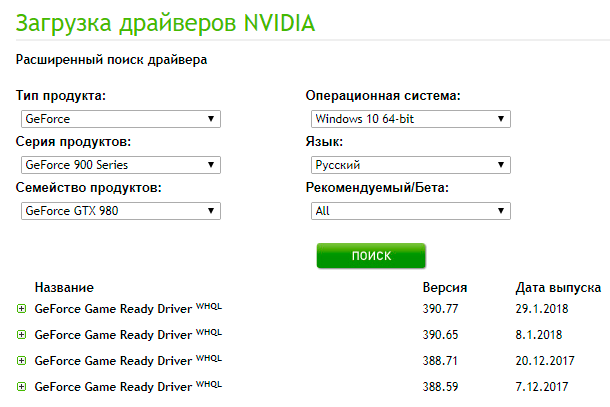This screenshot has height=407, width=610.
Task: Open GeForce Game Ready Driver dated 8.1.2018
Action: [128, 335]
